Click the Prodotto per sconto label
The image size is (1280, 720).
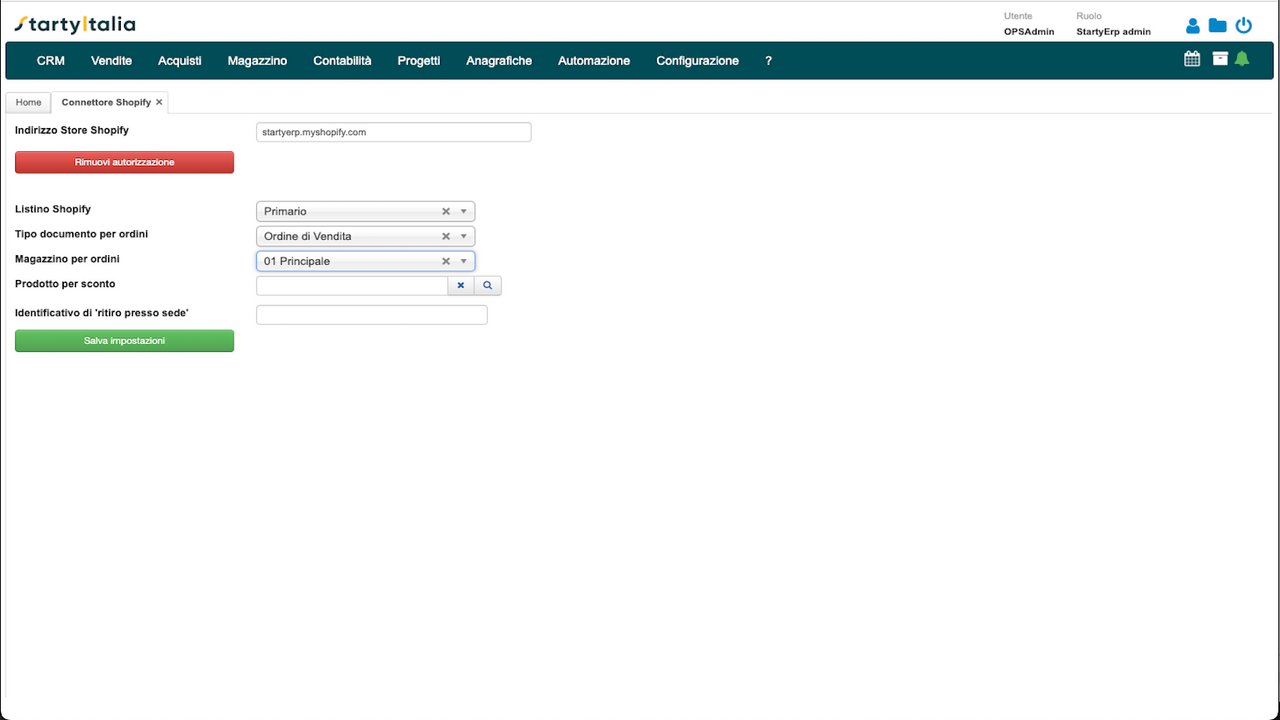tap(65, 284)
